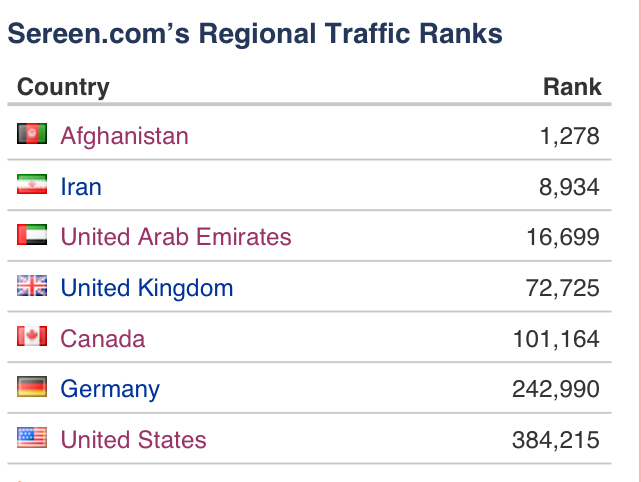The image size is (641, 482).
Task: Select Afghanistan's rank value 1,278
Action: click(570, 136)
